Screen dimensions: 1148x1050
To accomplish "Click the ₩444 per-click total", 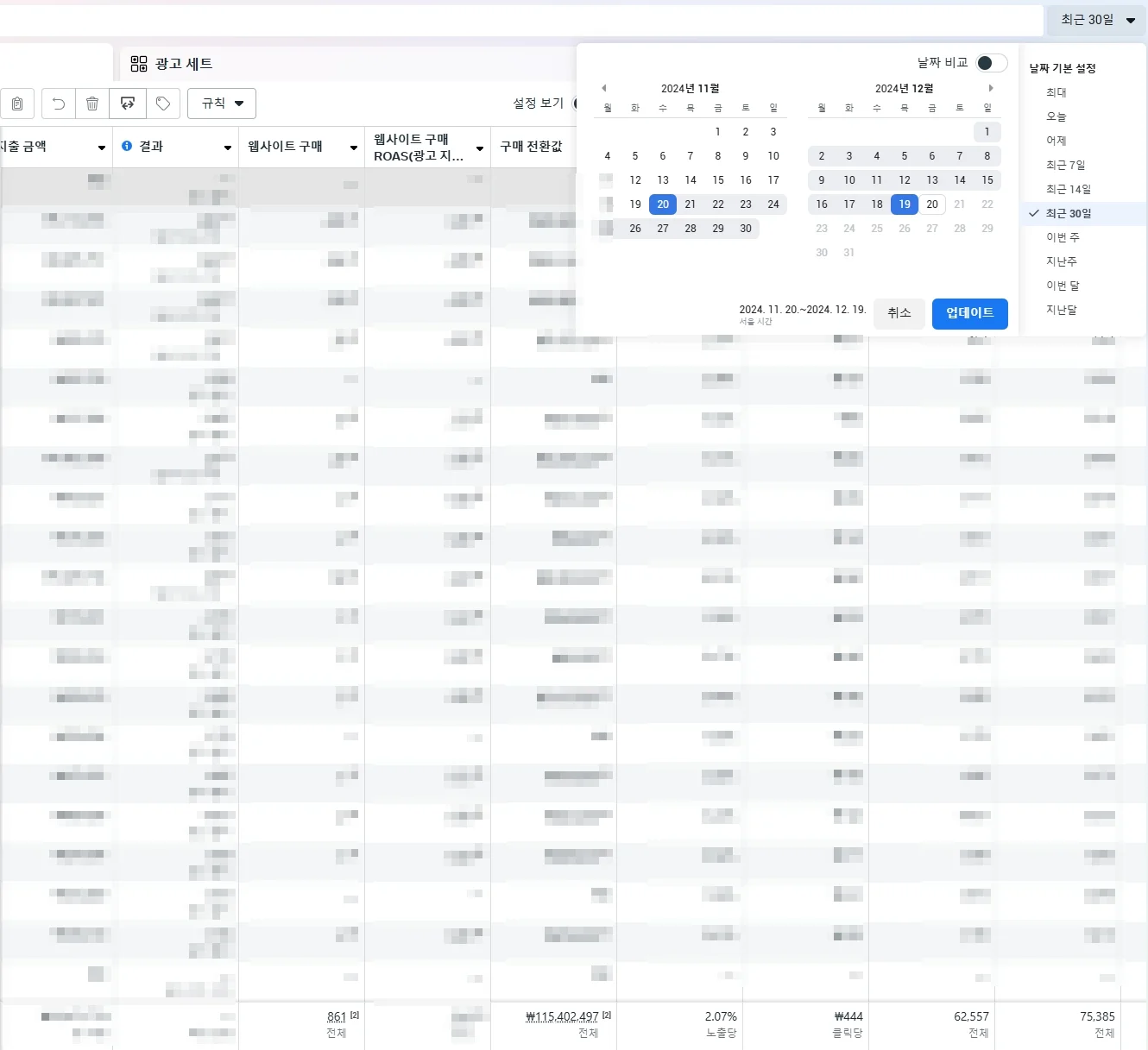I will pos(848,1017).
